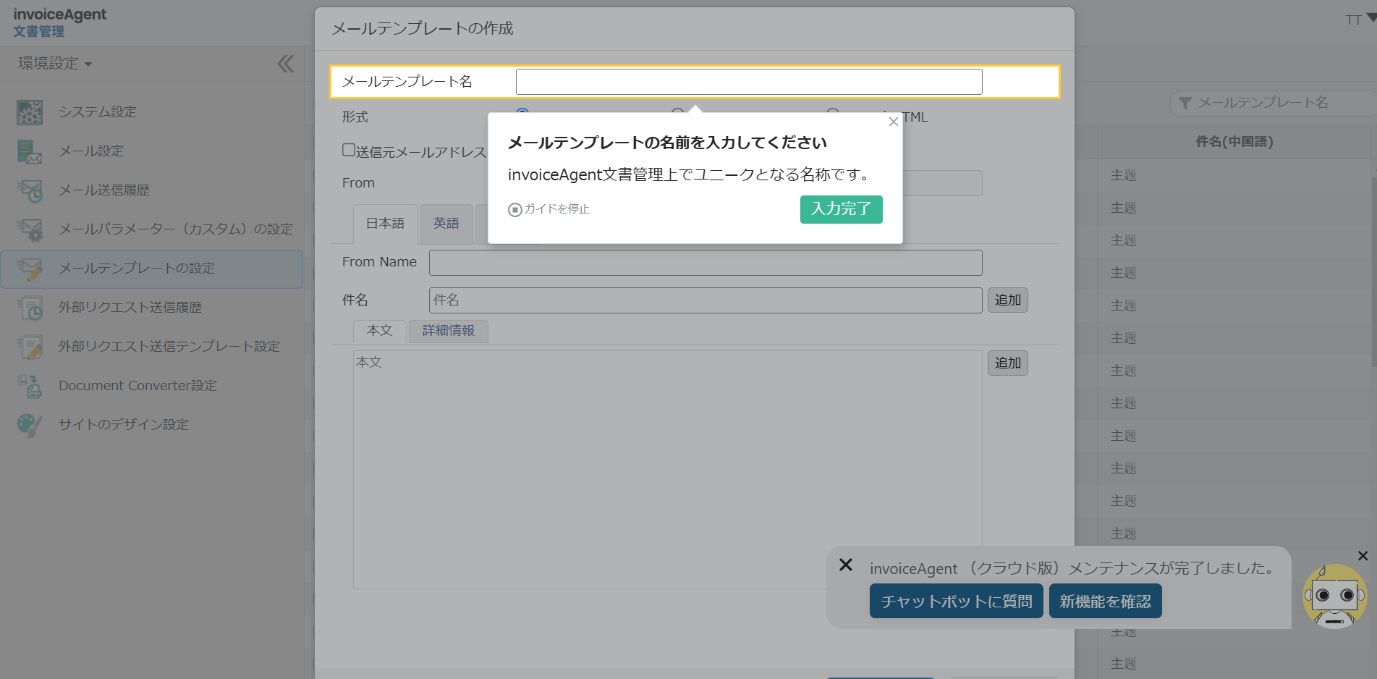
Task: Switch to the 英語 language tab
Action: point(446,224)
